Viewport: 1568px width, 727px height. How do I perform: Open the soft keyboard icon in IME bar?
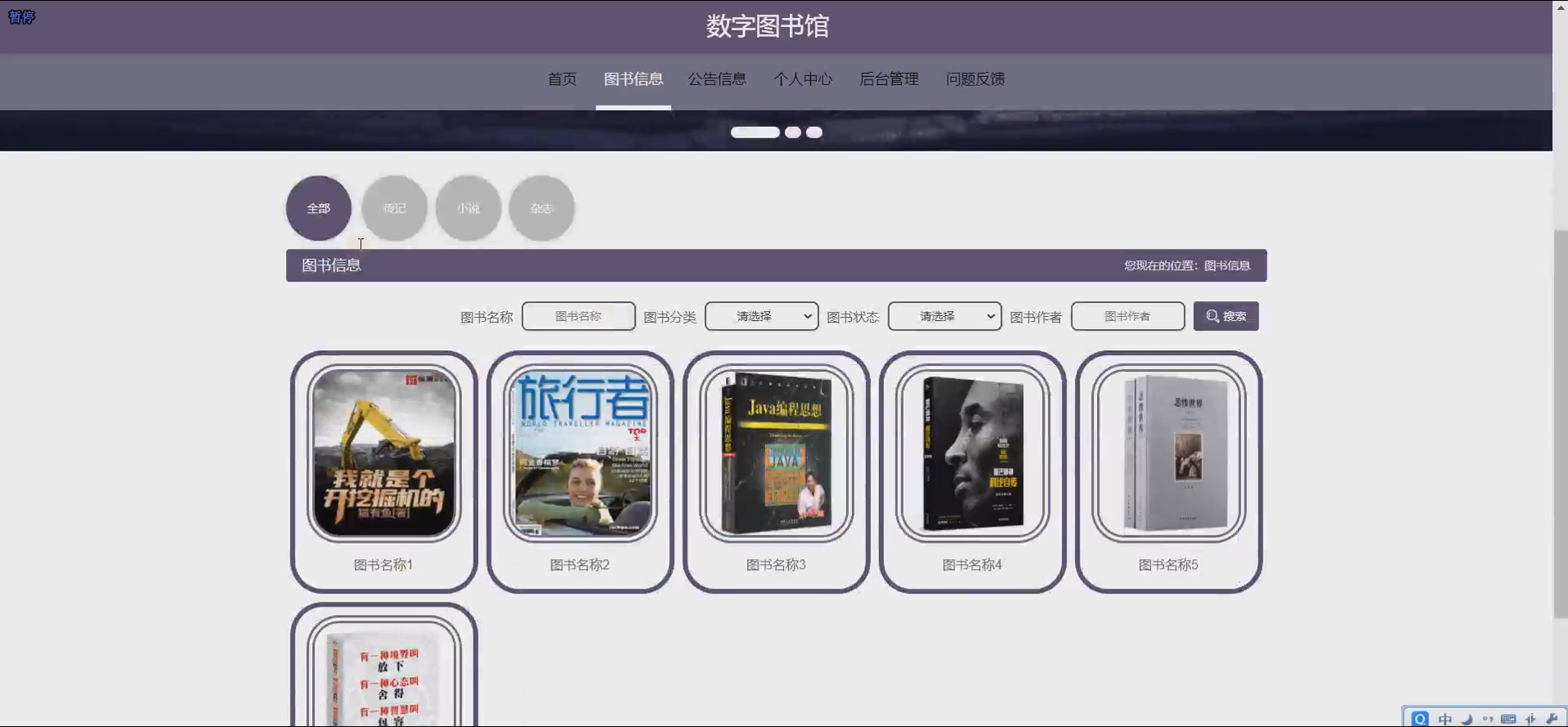point(1508,719)
